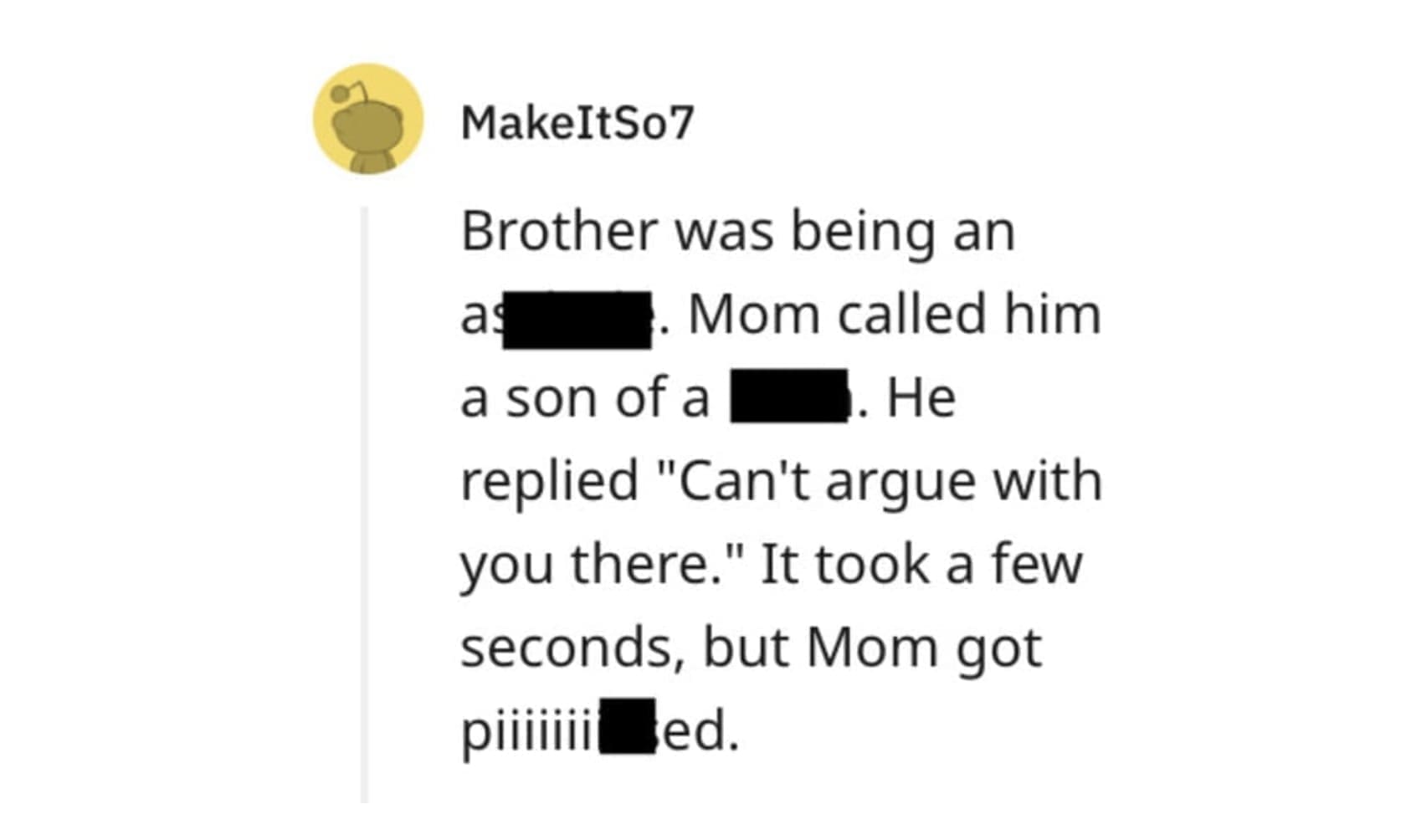Click the text "It took a few"
The width and height of the screenshot is (1416, 840).
(921, 564)
